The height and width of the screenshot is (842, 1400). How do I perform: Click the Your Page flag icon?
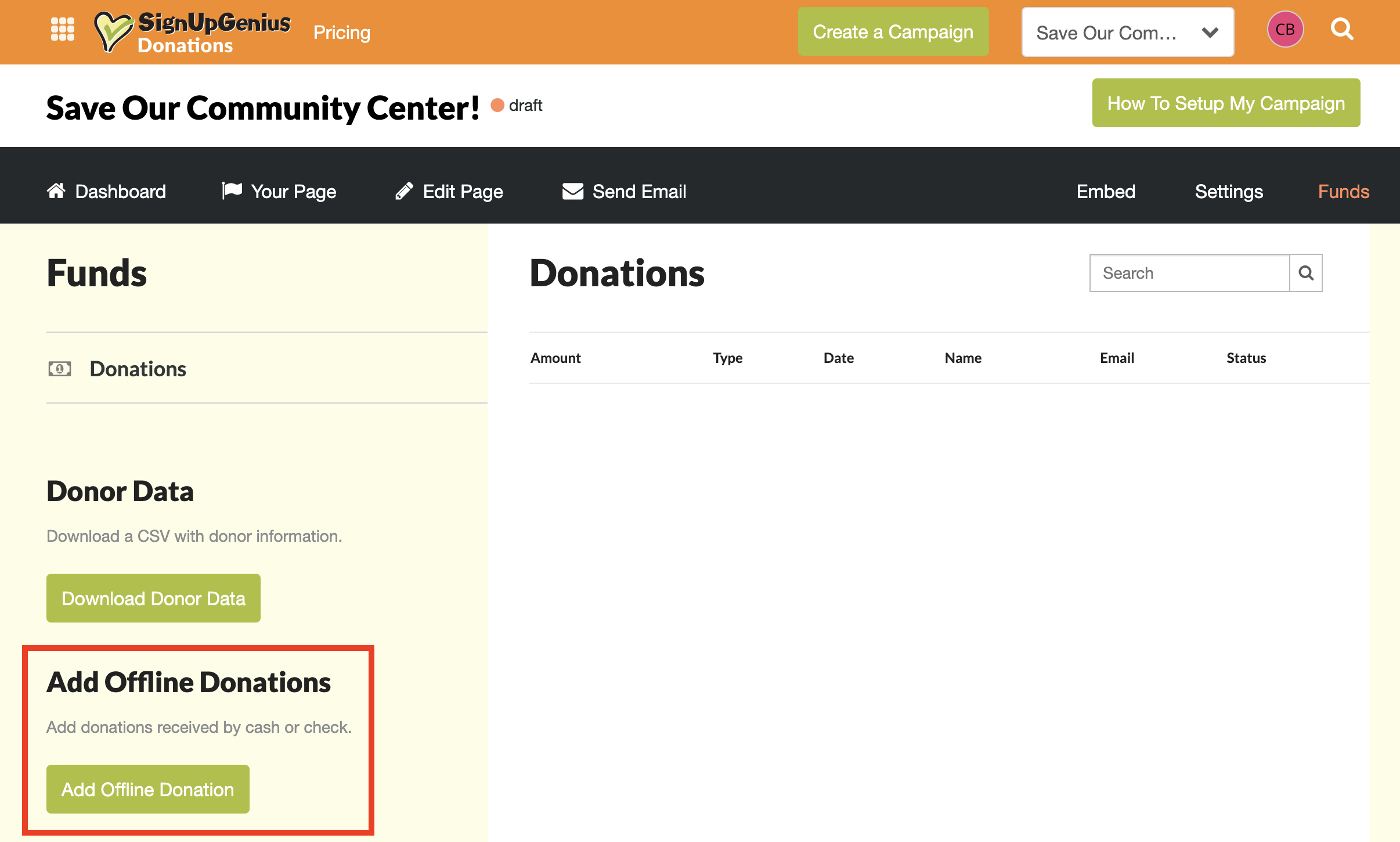click(x=232, y=190)
